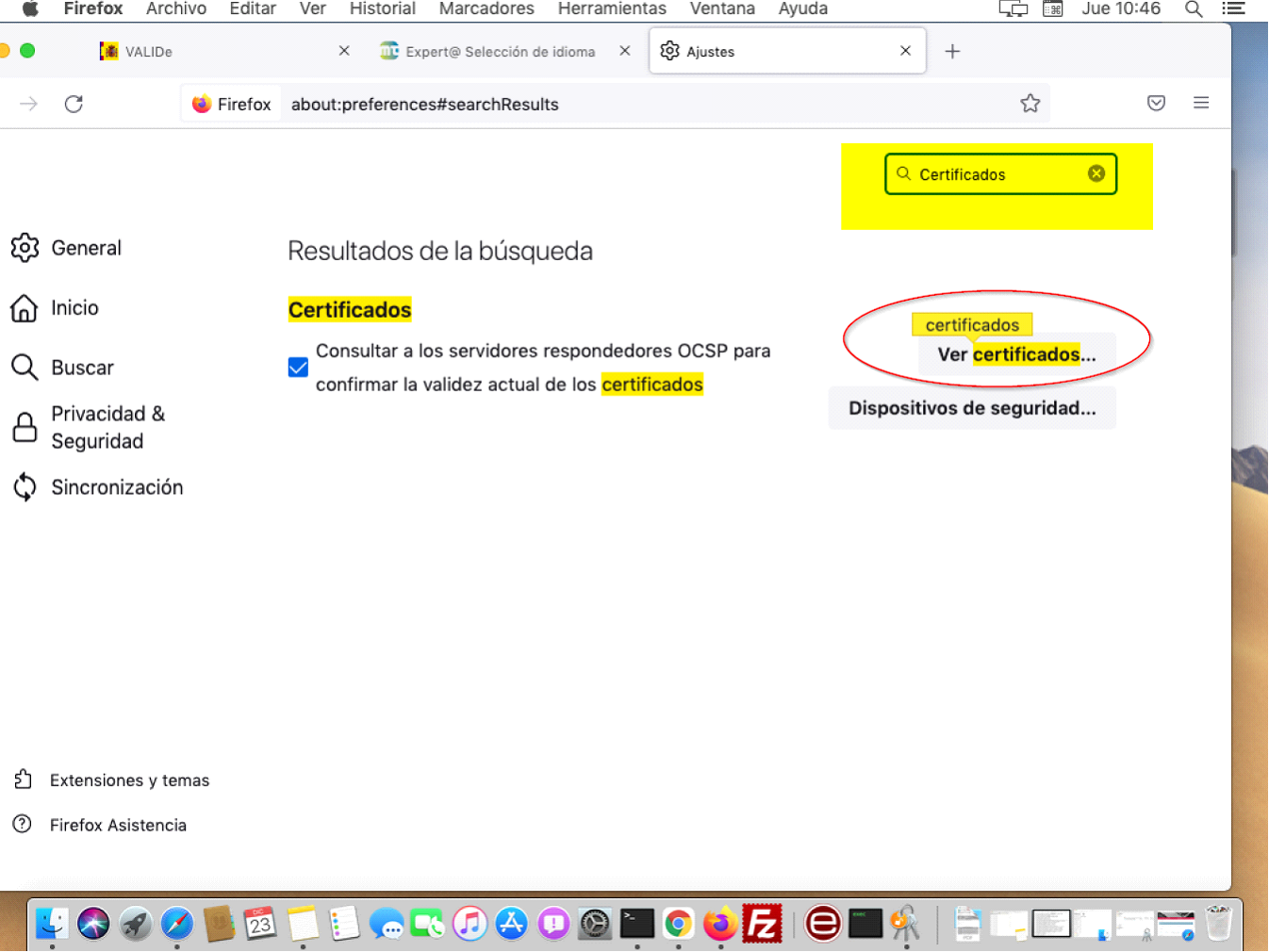The width and height of the screenshot is (1269, 952).
Task: Open the Firefox hamburger application menu
Action: point(1200,104)
